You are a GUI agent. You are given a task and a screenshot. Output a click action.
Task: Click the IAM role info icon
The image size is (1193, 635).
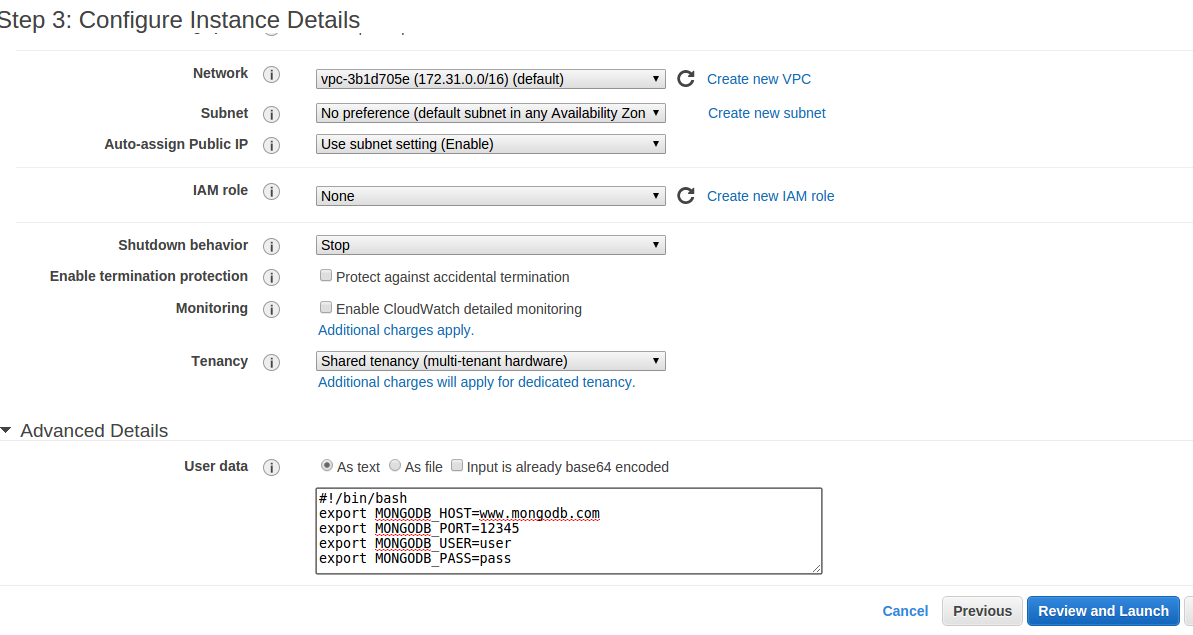(x=271, y=192)
